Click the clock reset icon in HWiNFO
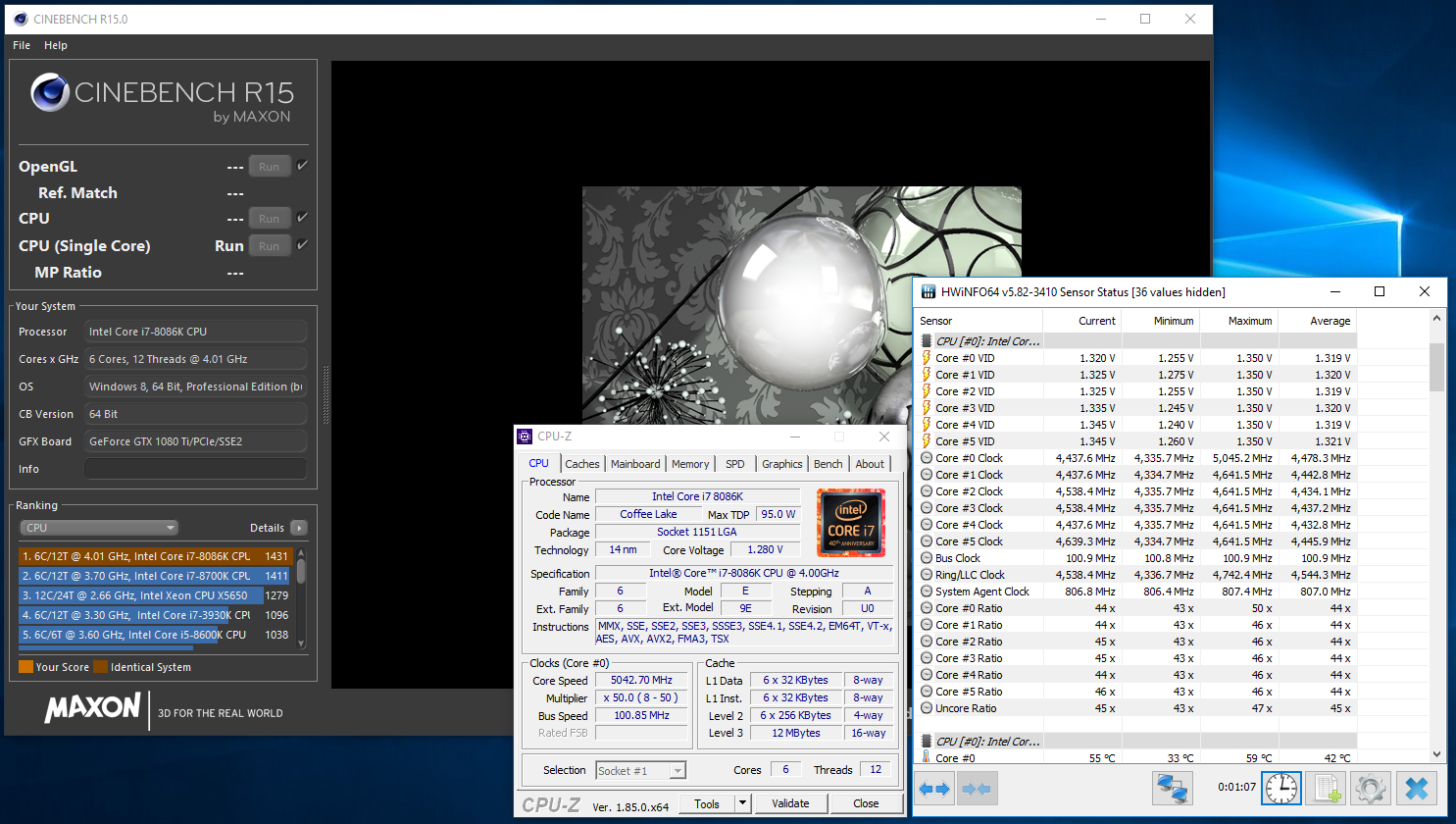 tap(1281, 788)
